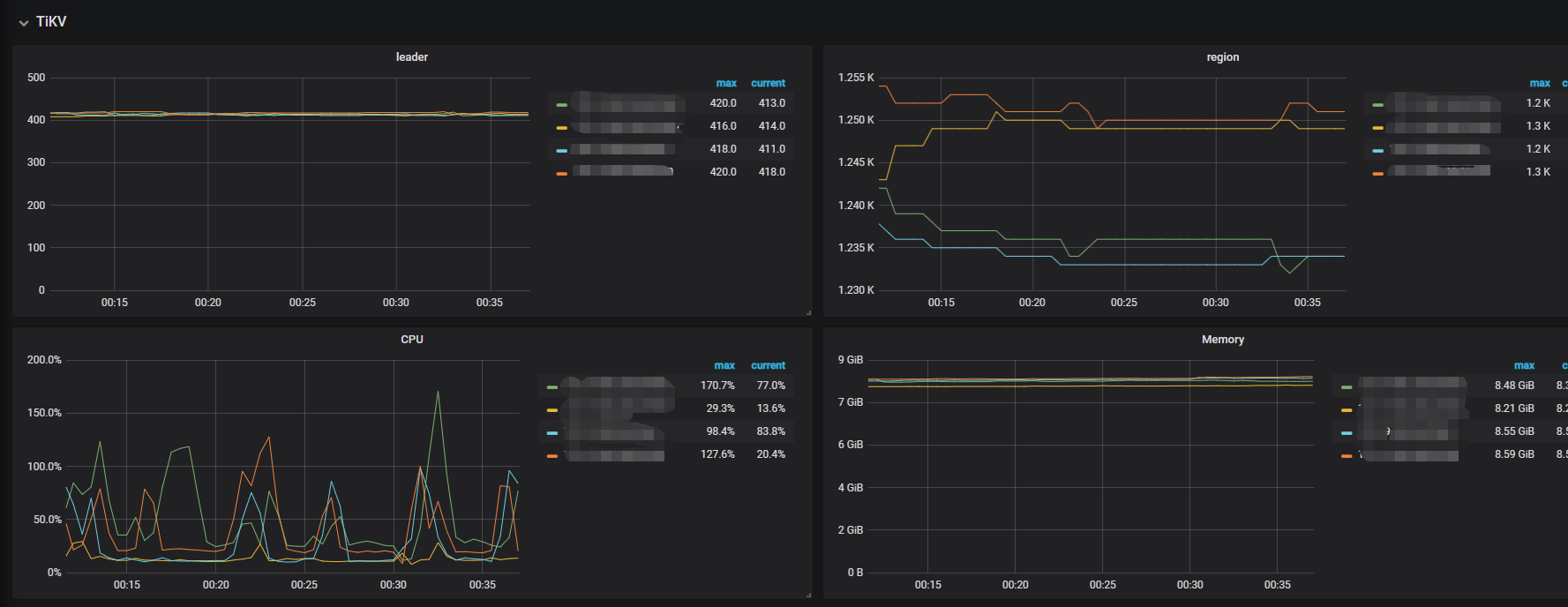1568x607 pixels.
Task: Collapse the TiKV row chevron
Action: click(23, 23)
